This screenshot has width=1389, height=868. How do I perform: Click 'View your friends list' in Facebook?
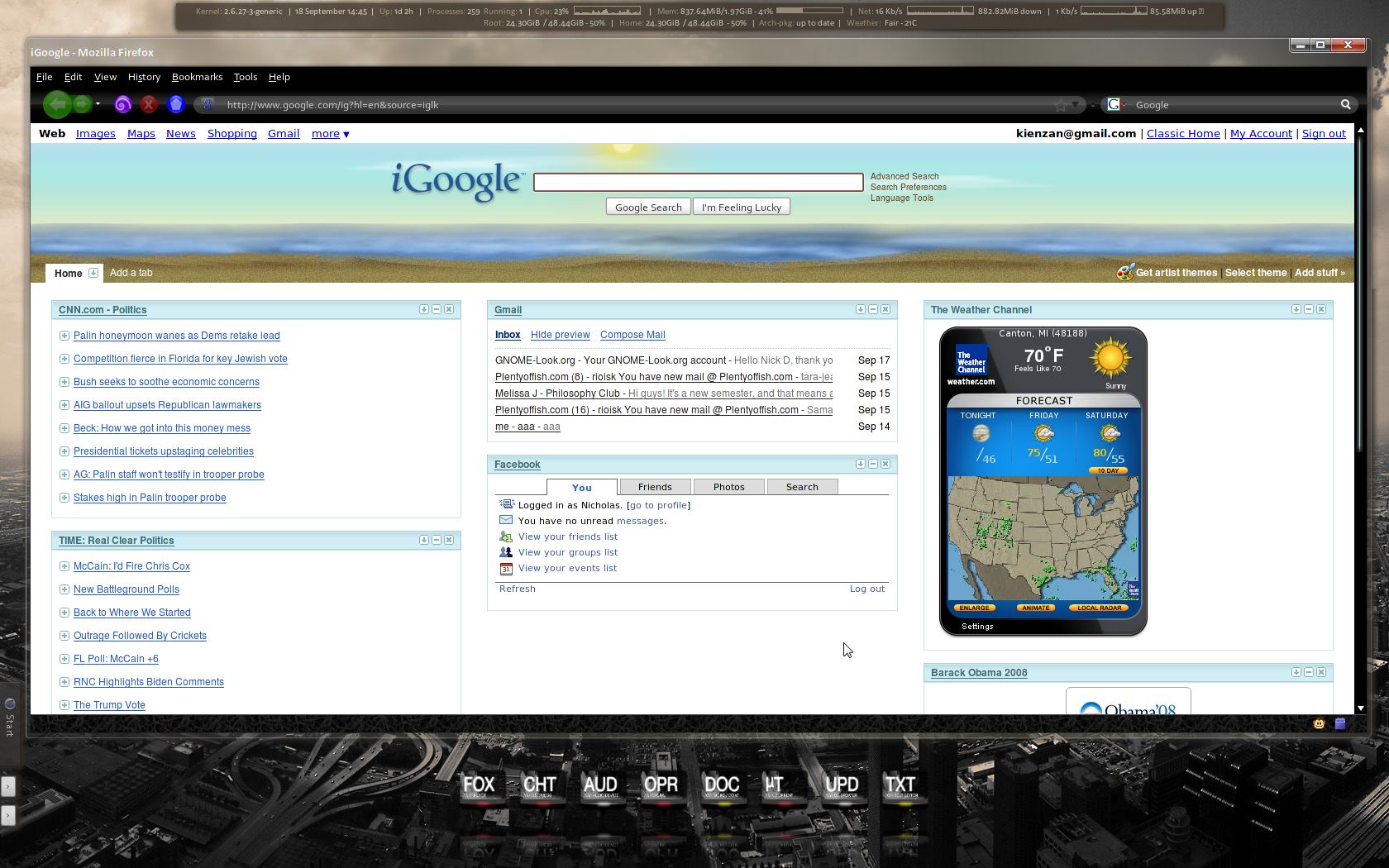(568, 537)
